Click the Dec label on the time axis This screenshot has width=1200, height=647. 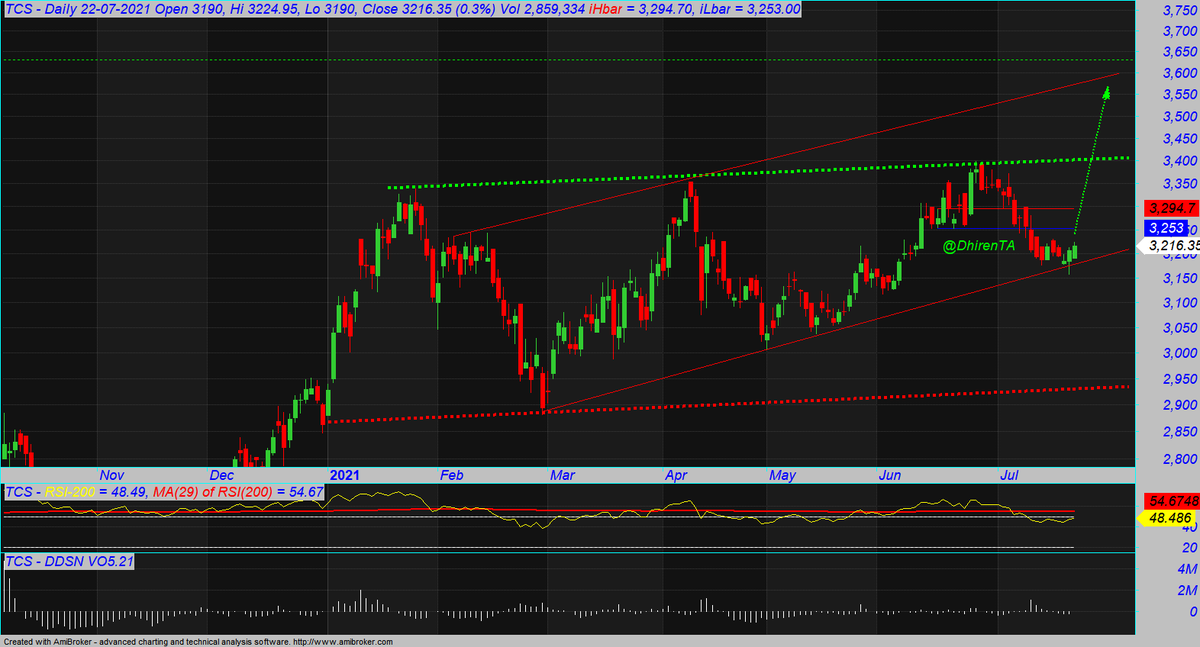point(222,475)
